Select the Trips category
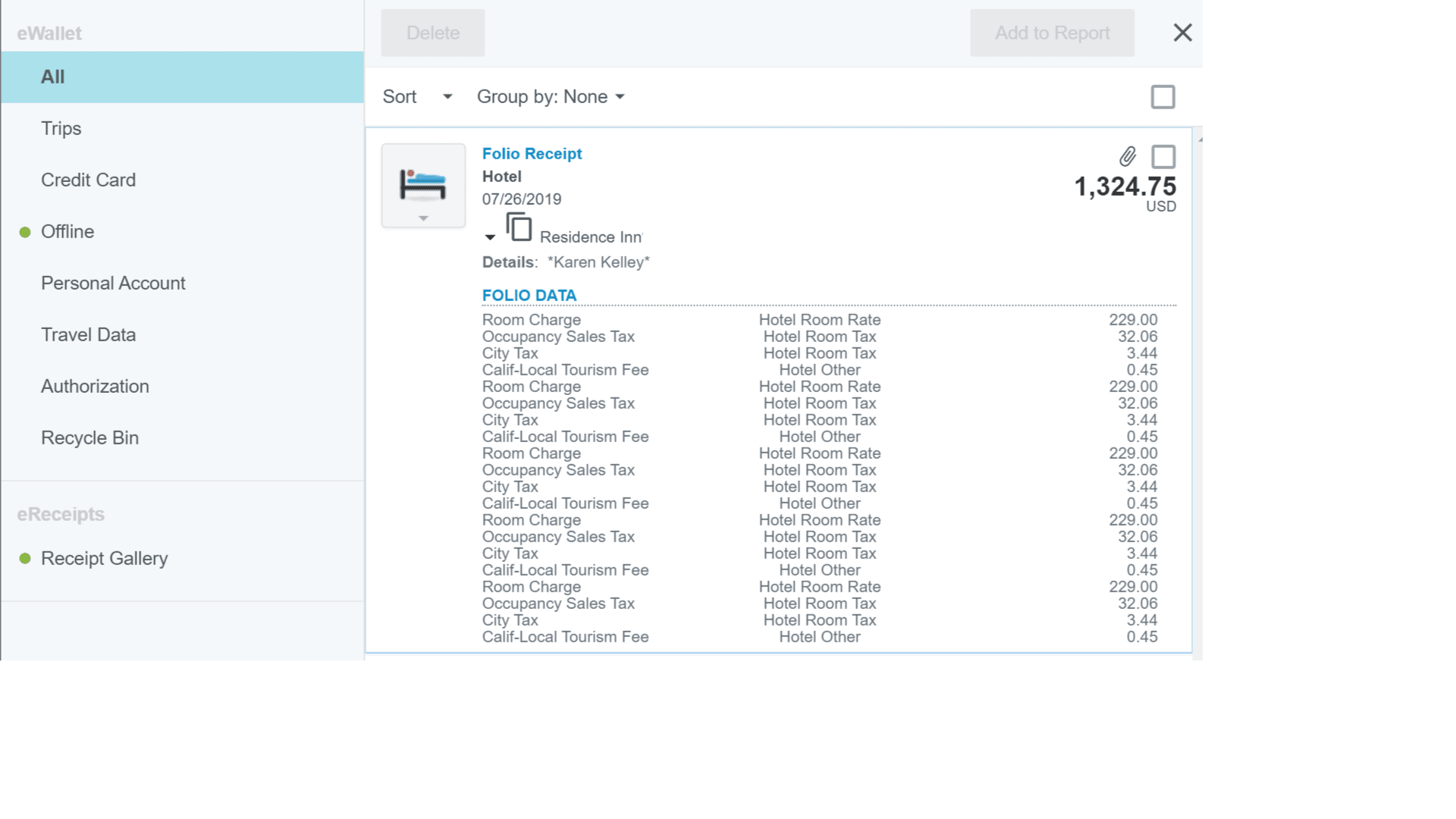The image size is (1456, 819). pos(61,129)
